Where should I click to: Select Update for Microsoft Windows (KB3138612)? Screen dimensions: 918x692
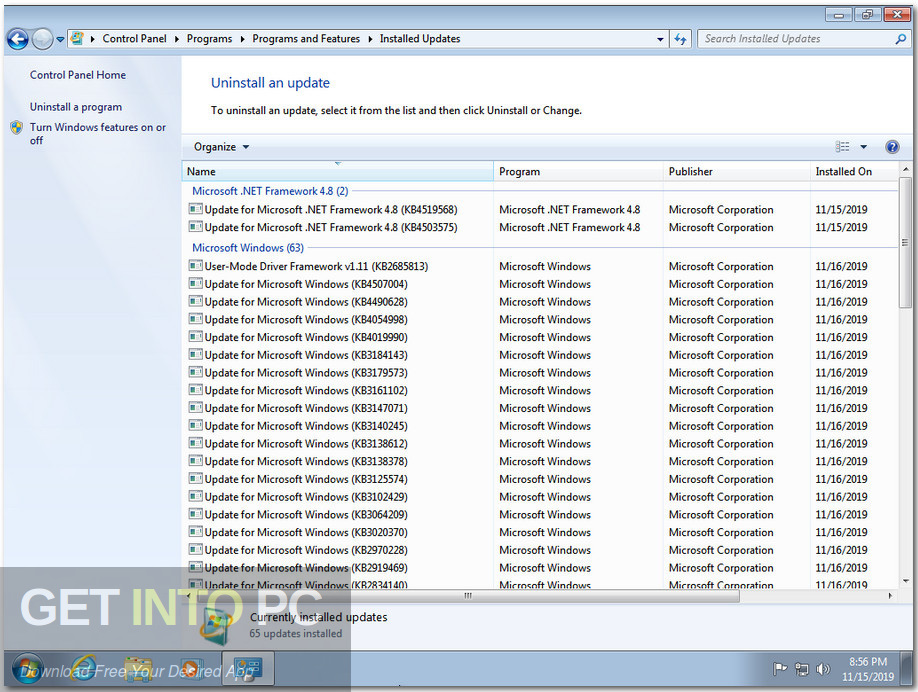point(306,444)
